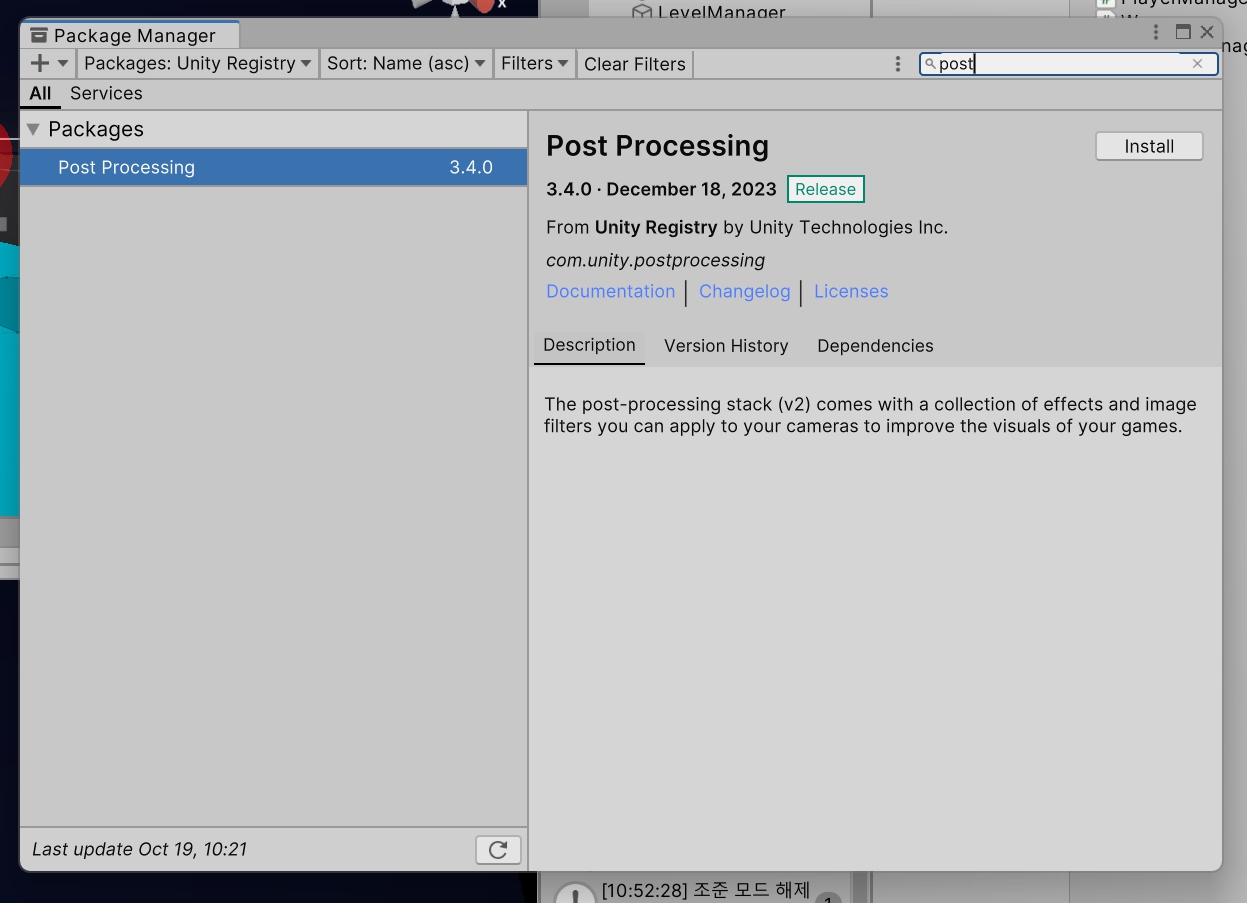1247x903 pixels.
Task: Switch to the All tab
Action: tap(40, 93)
